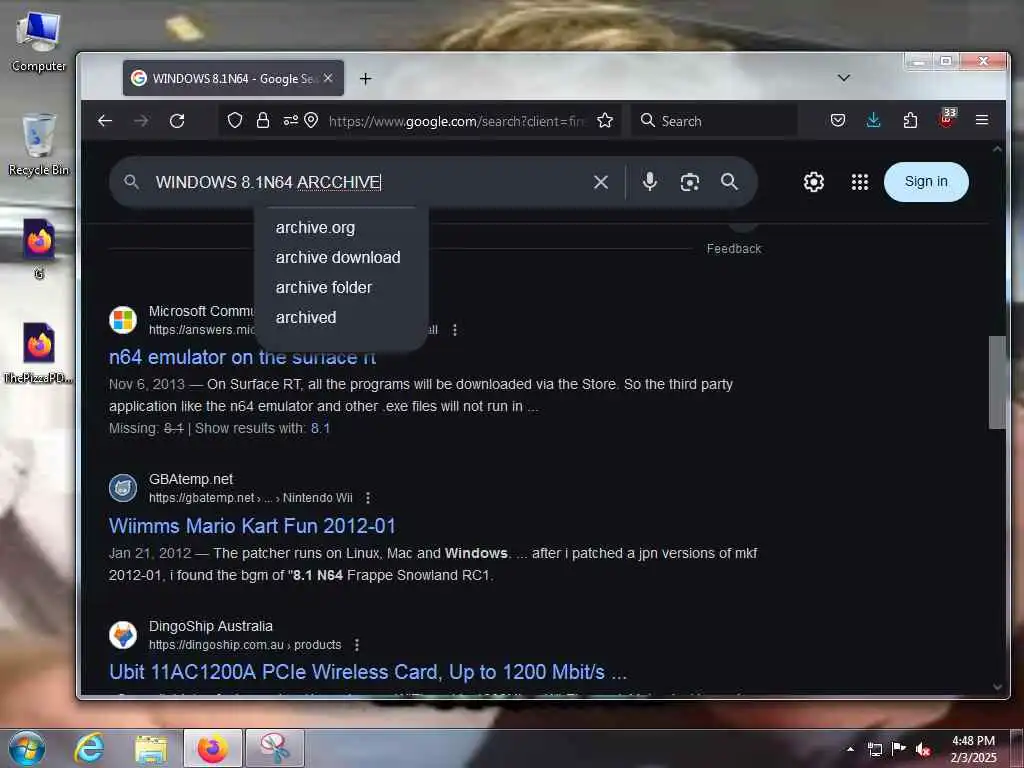Select the ThePizzaPD desktop icon
This screenshot has width=1024, height=768.
[x=39, y=353]
